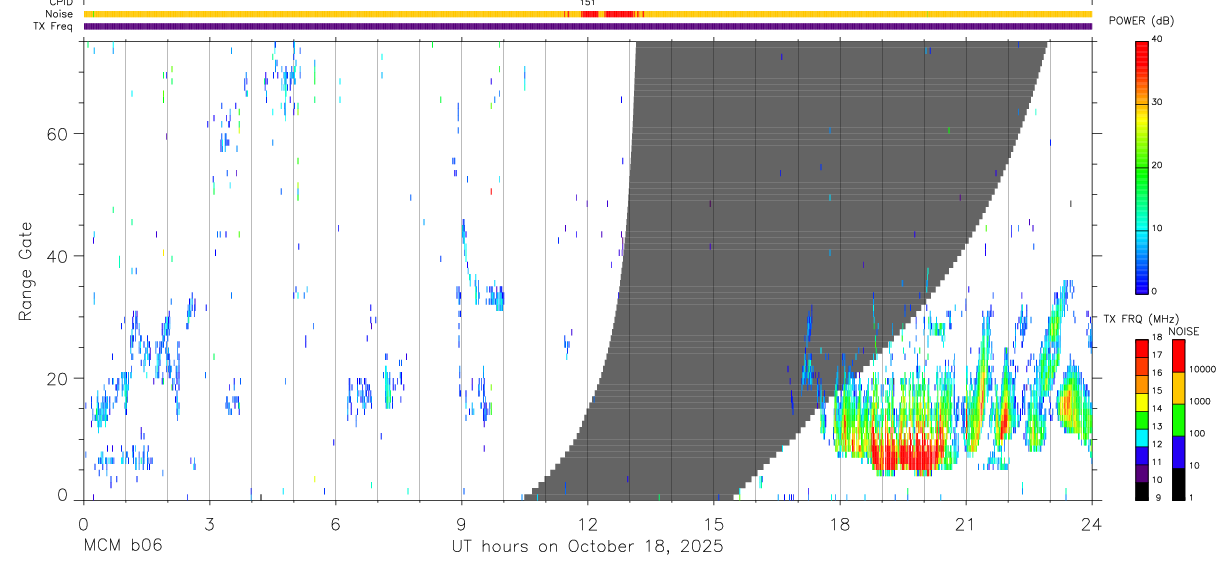
Task: Click the 12 hour tick on UT axis
Action: click(588, 524)
